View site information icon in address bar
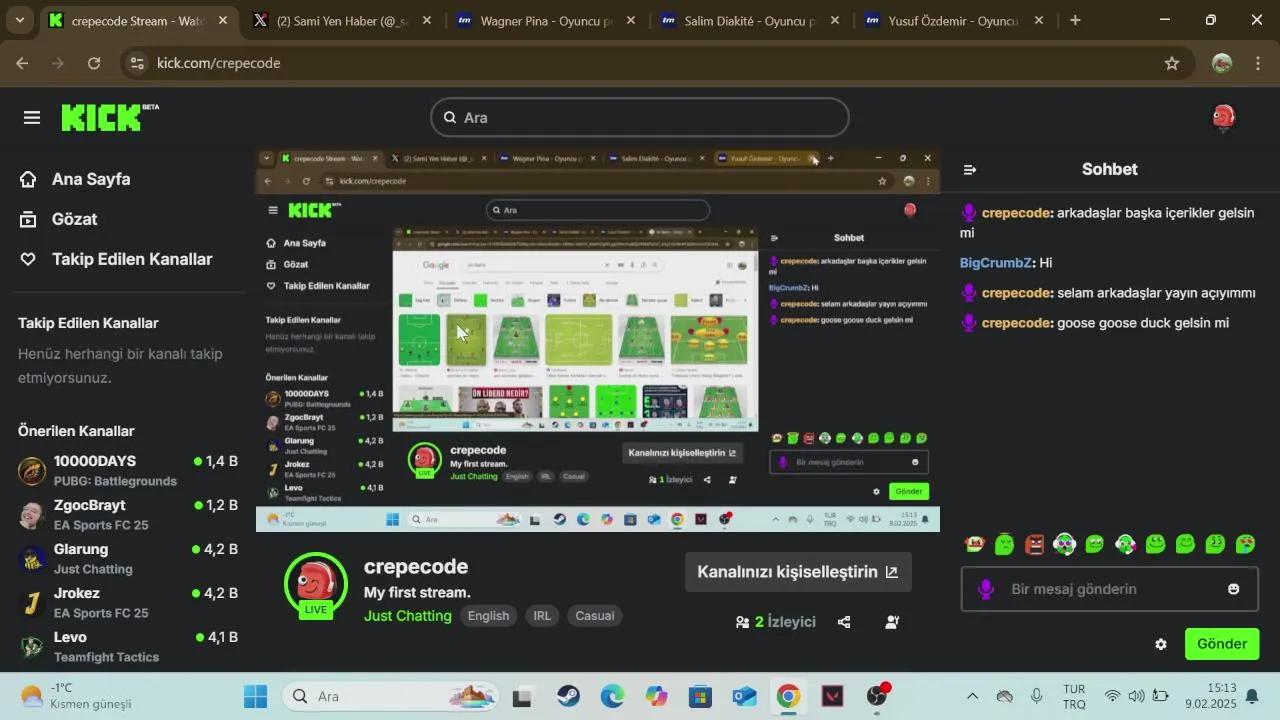 (138, 63)
